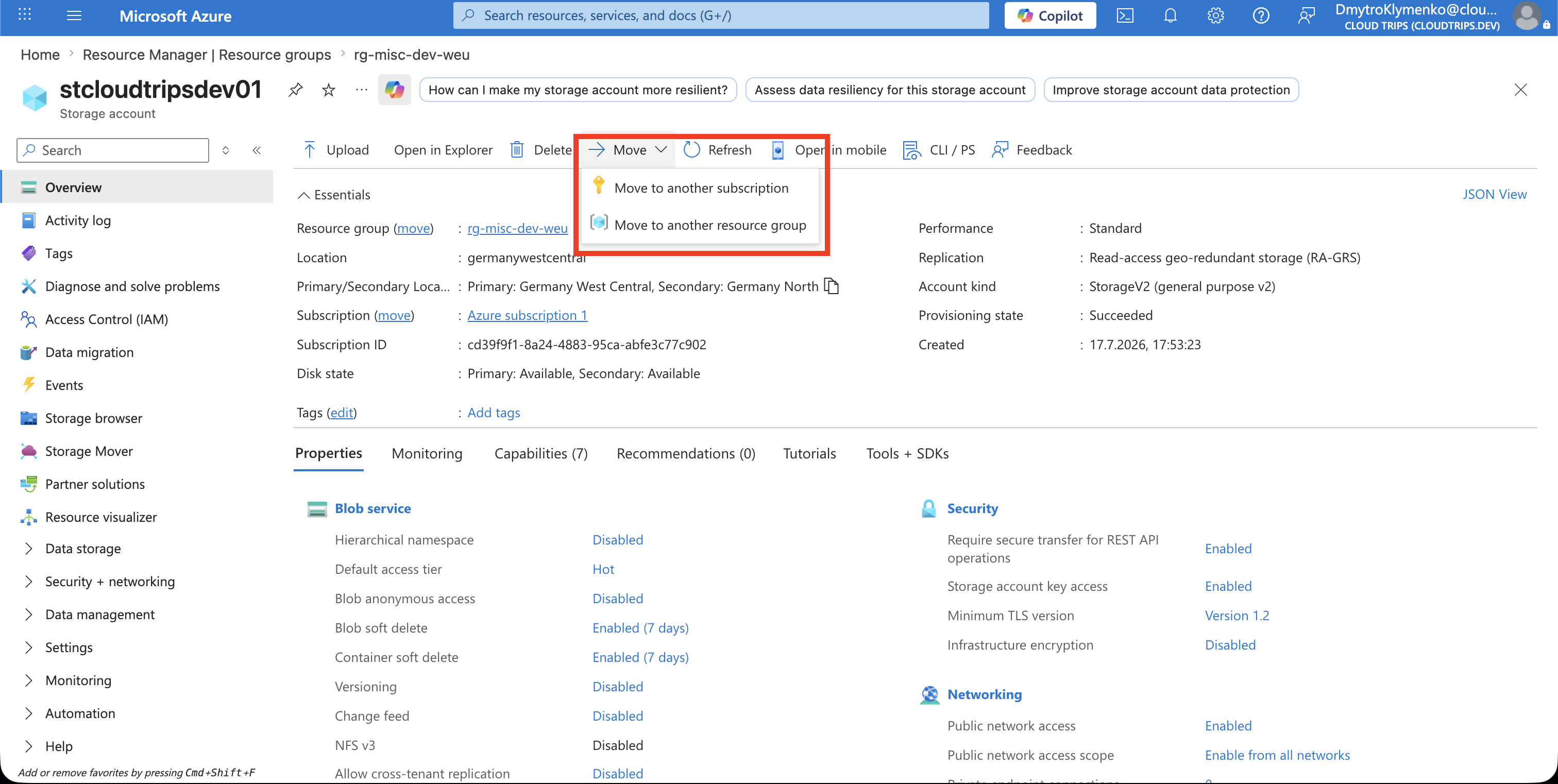Collapse the sidebar menu with double chevron
This screenshot has height=784, width=1558.
coord(257,150)
